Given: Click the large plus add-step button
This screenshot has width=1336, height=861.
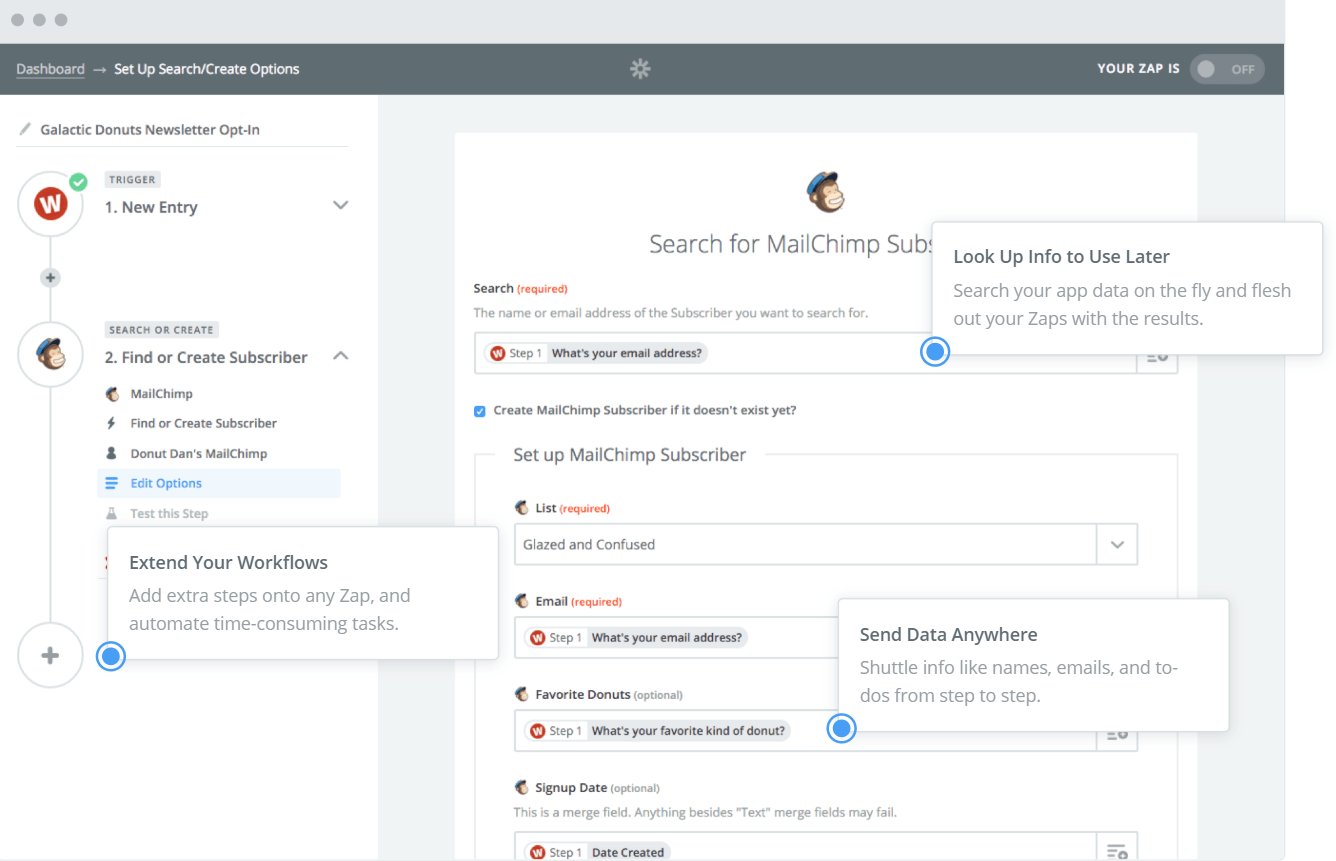Looking at the screenshot, I should (50, 656).
